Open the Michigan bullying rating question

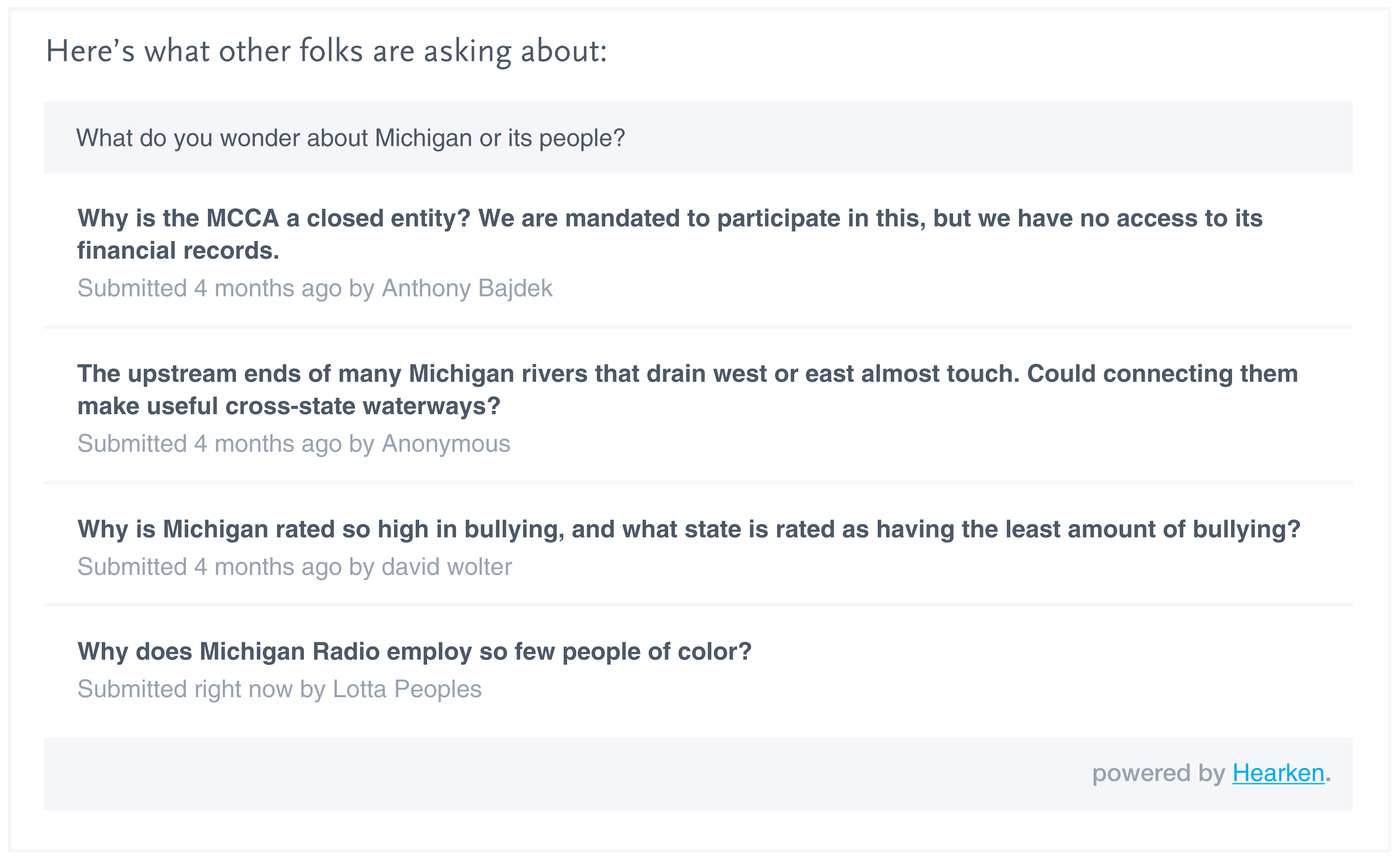(x=688, y=529)
